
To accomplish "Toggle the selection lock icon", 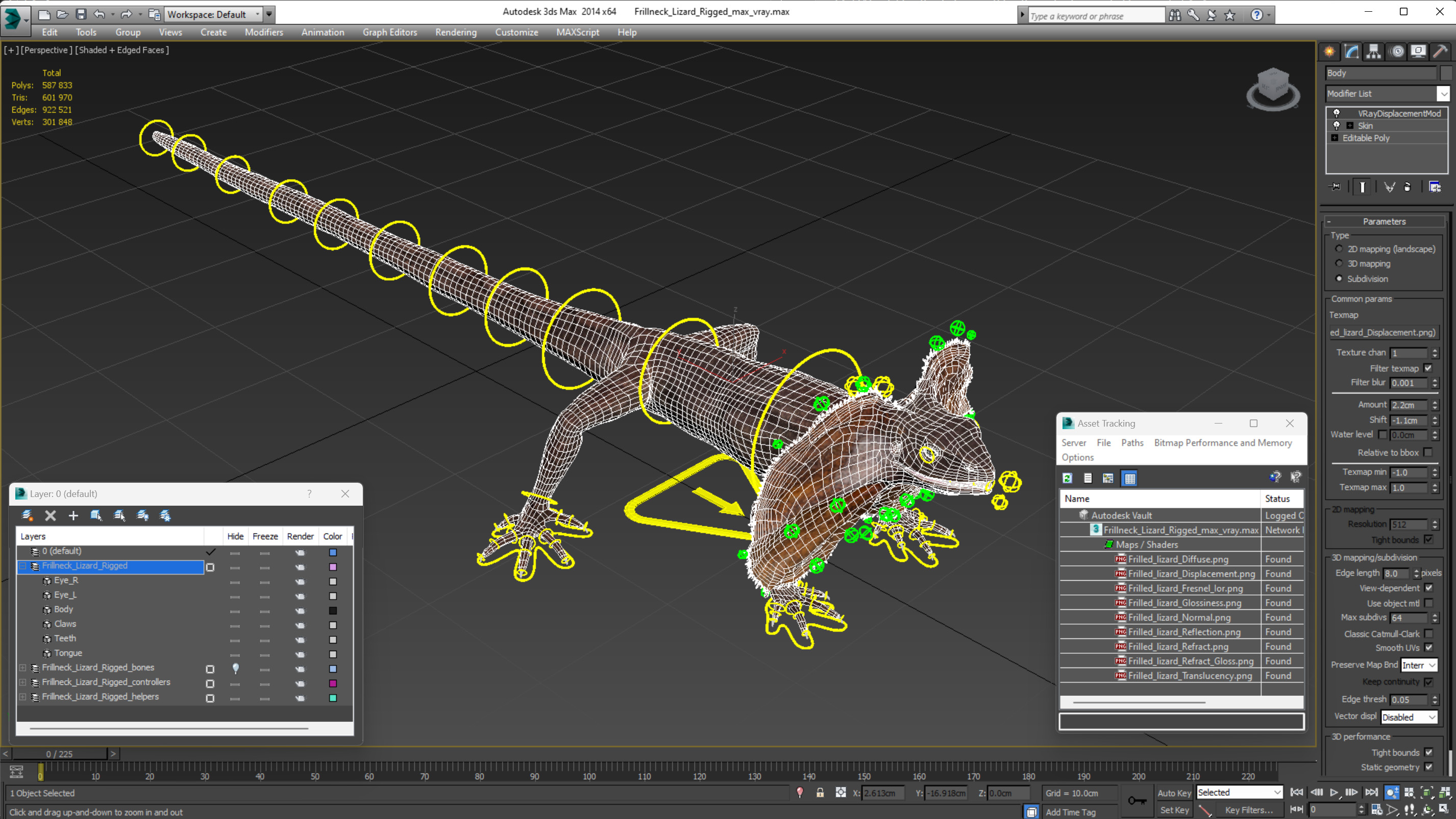I will tap(820, 792).
